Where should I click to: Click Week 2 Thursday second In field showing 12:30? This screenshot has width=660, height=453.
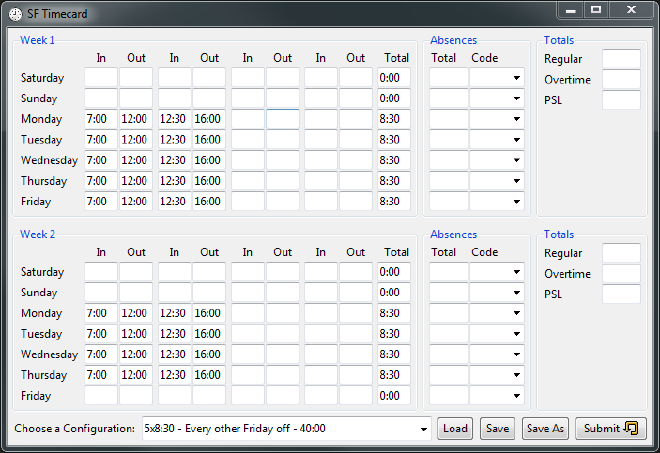[174, 375]
